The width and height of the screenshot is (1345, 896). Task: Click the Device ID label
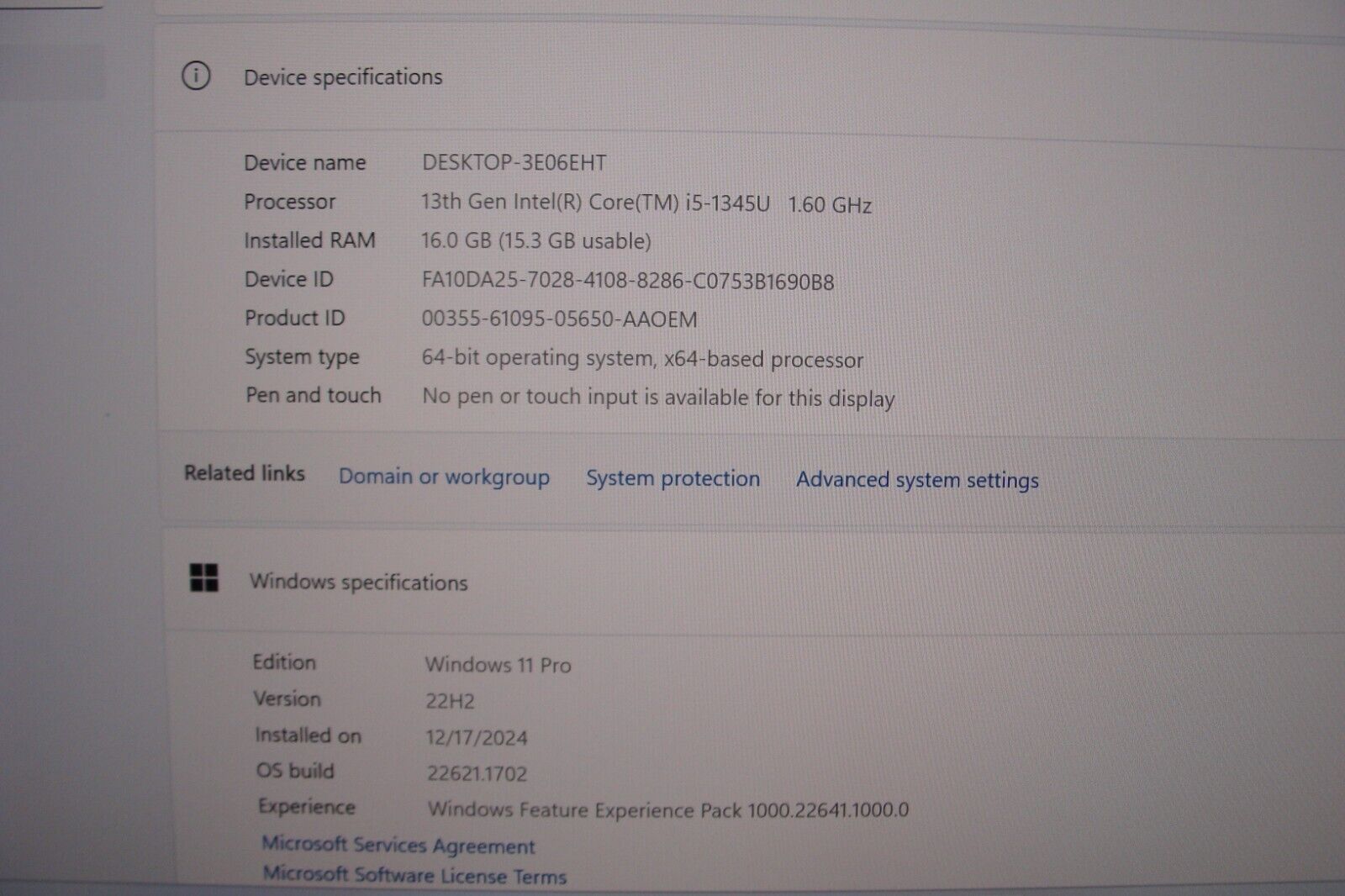(288, 279)
